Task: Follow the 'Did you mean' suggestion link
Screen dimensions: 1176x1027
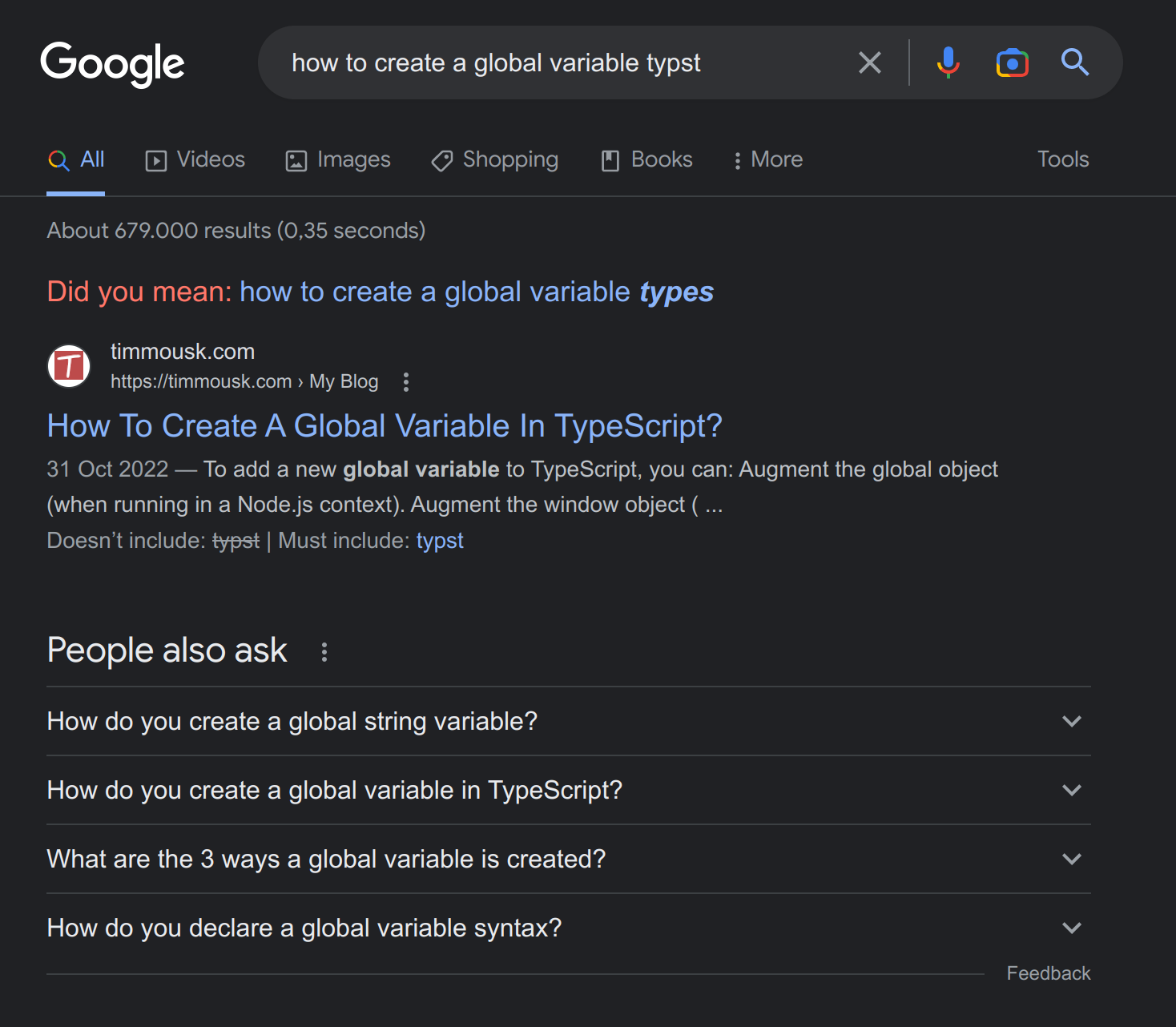Action: click(477, 292)
